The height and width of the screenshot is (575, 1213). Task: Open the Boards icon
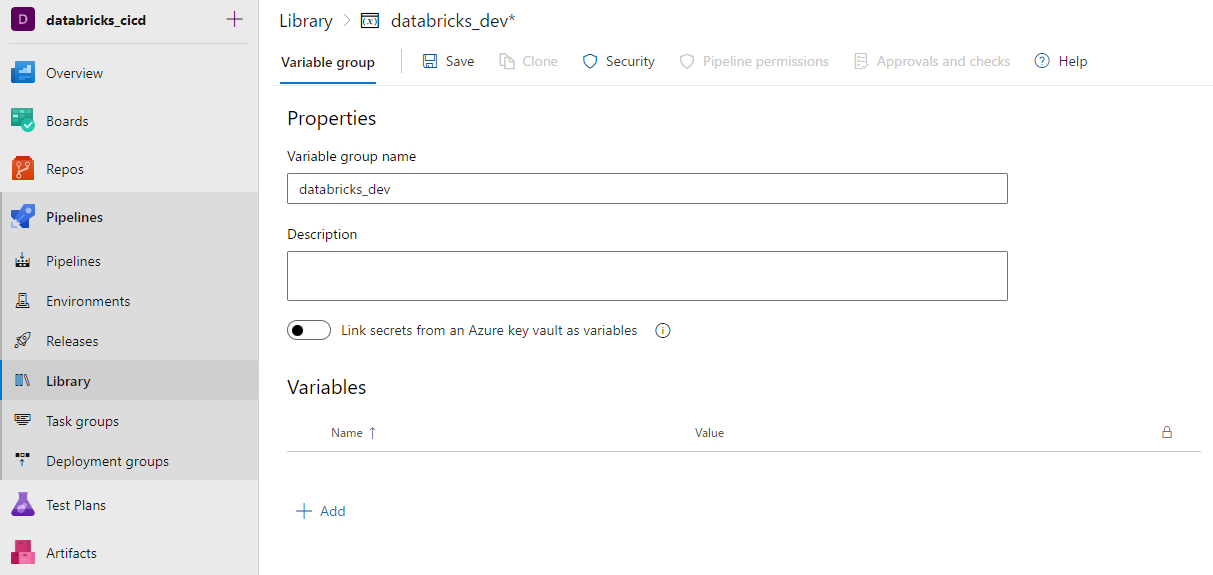click(x=23, y=121)
